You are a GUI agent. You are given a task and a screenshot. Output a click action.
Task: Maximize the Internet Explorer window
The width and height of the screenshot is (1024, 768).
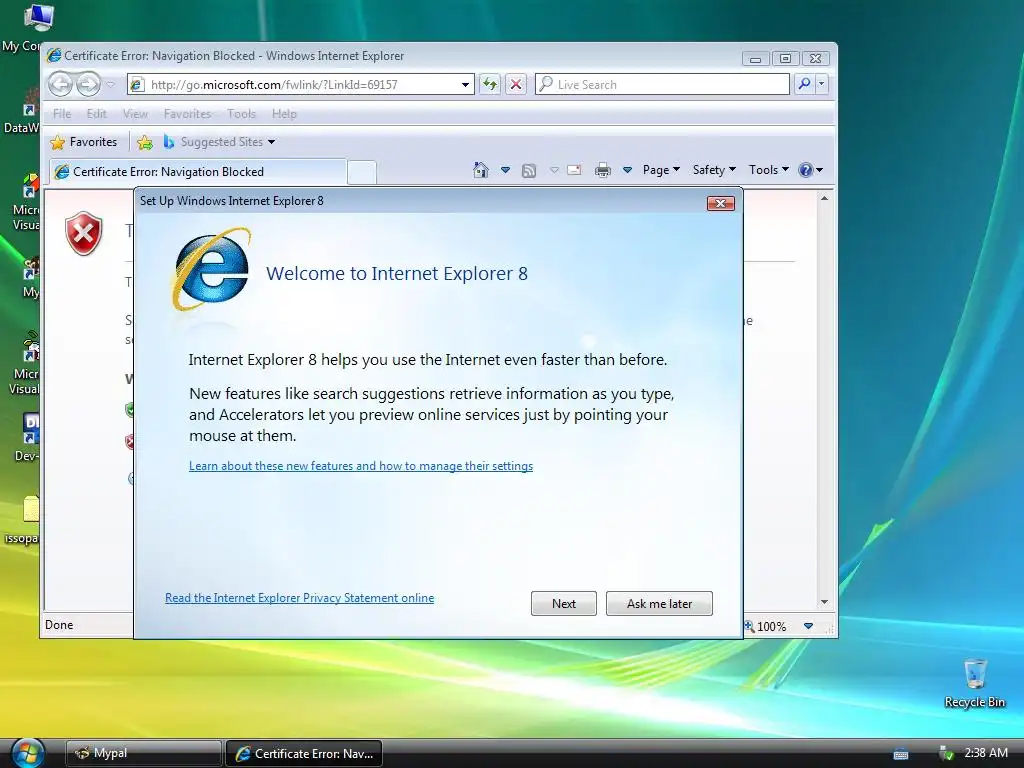786,58
